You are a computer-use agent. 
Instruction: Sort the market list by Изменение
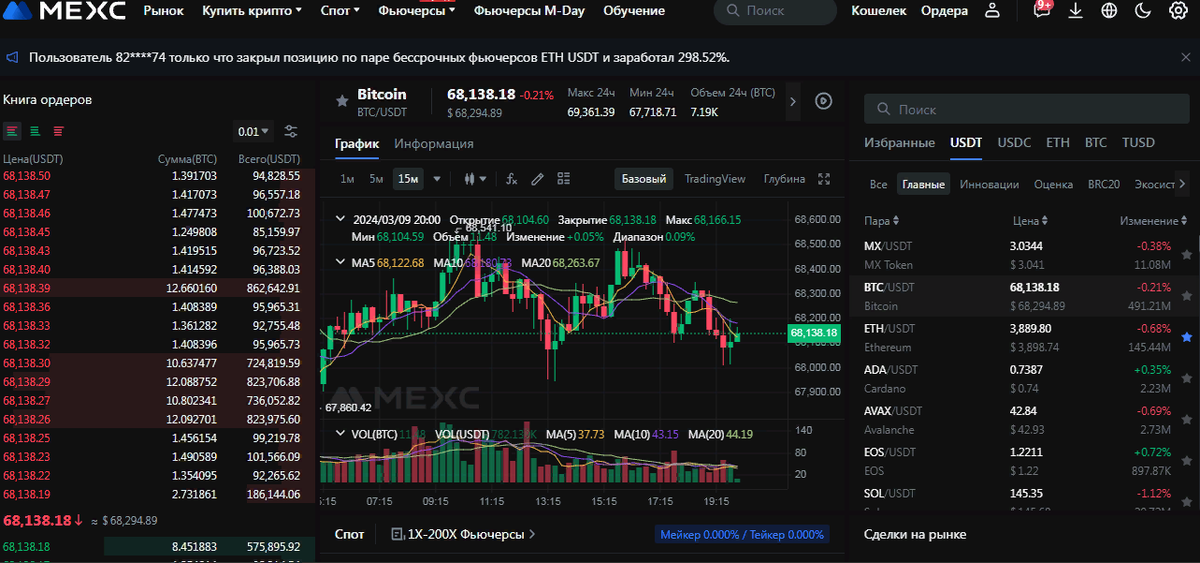click(x=1152, y=220)
